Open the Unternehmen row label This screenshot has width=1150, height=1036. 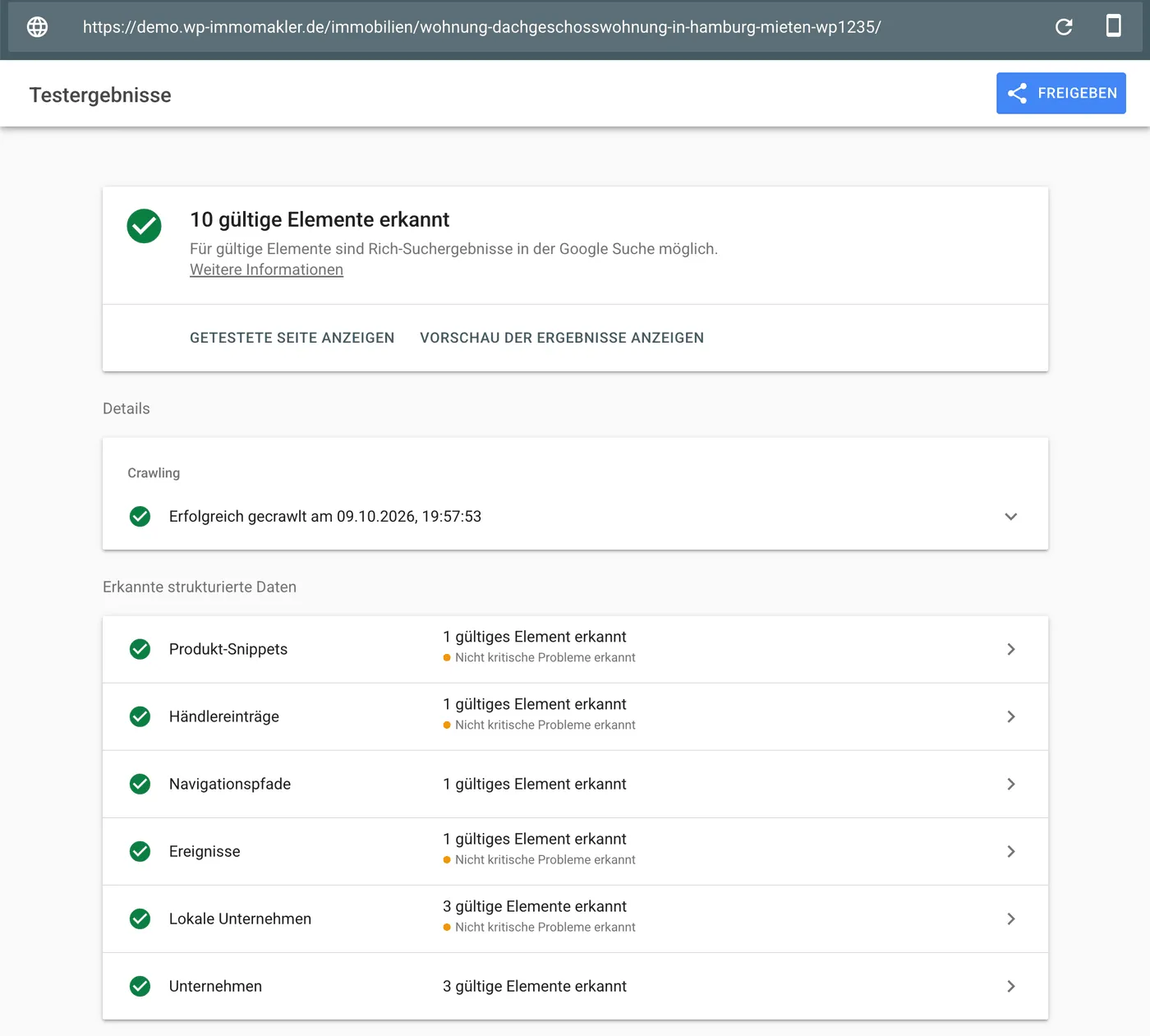(x=215, y=986)
